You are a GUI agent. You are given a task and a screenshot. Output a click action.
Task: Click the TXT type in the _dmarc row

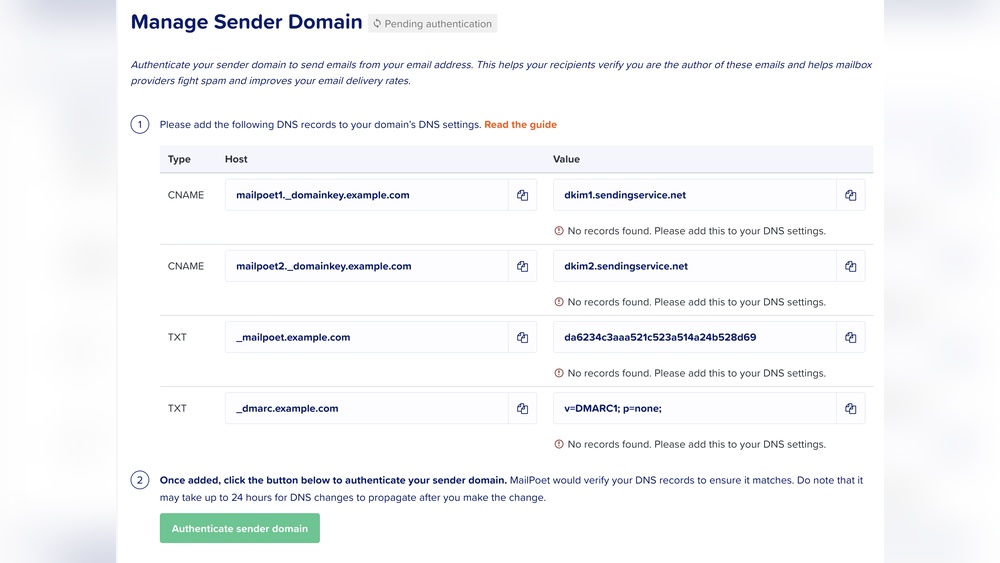pos(177,409)
